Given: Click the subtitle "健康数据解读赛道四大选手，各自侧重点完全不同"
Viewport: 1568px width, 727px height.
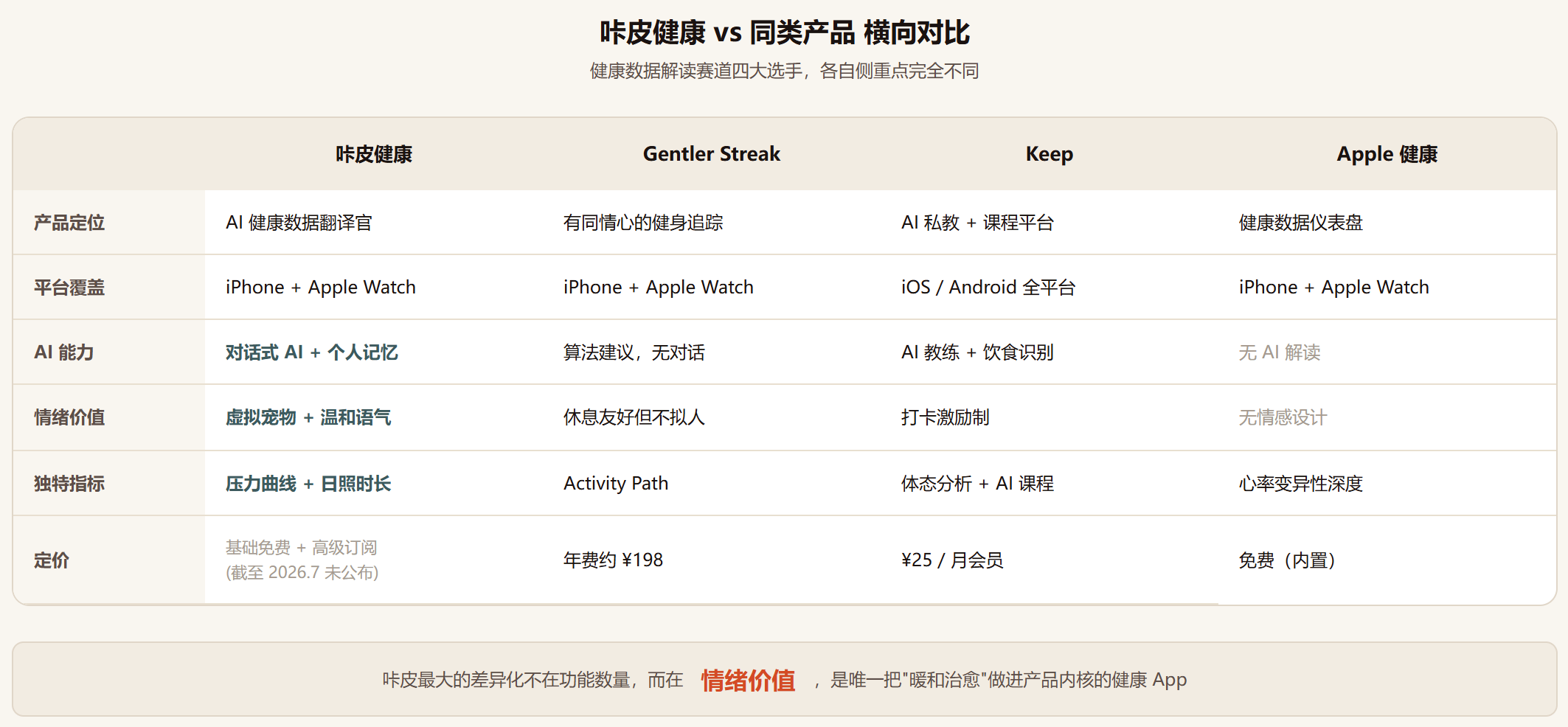Looking at the screenshot, I should (x=784, y=71).
